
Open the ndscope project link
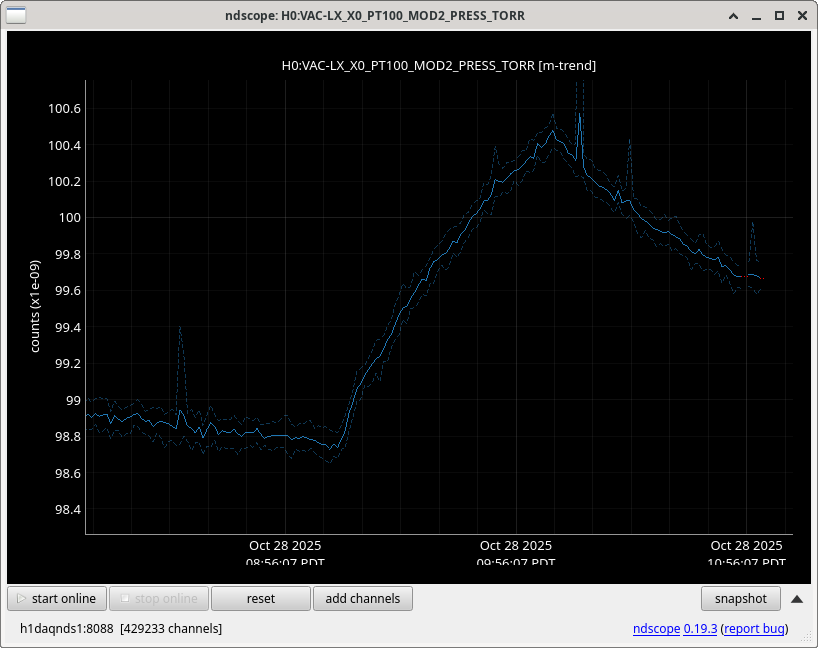tap(656, 629)
